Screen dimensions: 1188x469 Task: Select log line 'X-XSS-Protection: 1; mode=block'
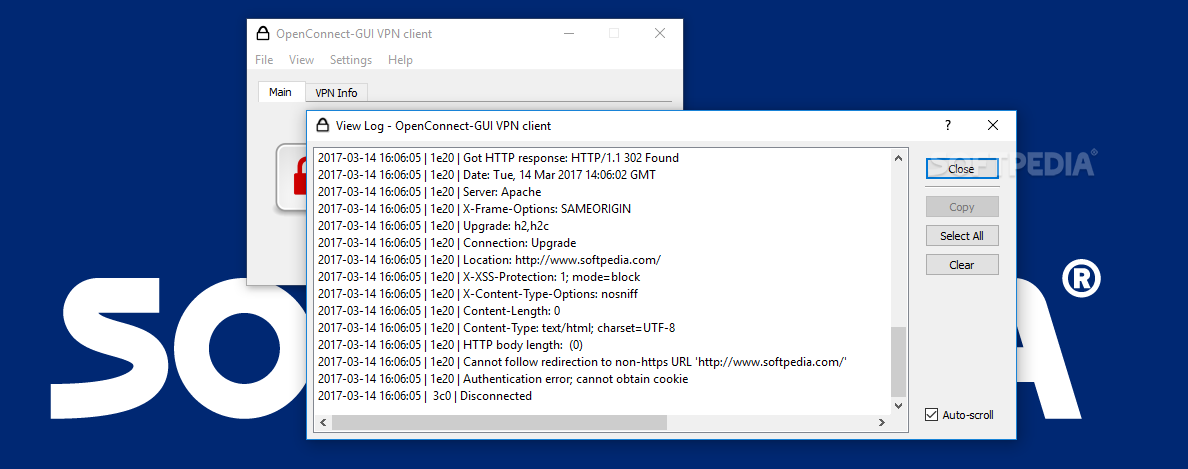[x=479, y=277]
